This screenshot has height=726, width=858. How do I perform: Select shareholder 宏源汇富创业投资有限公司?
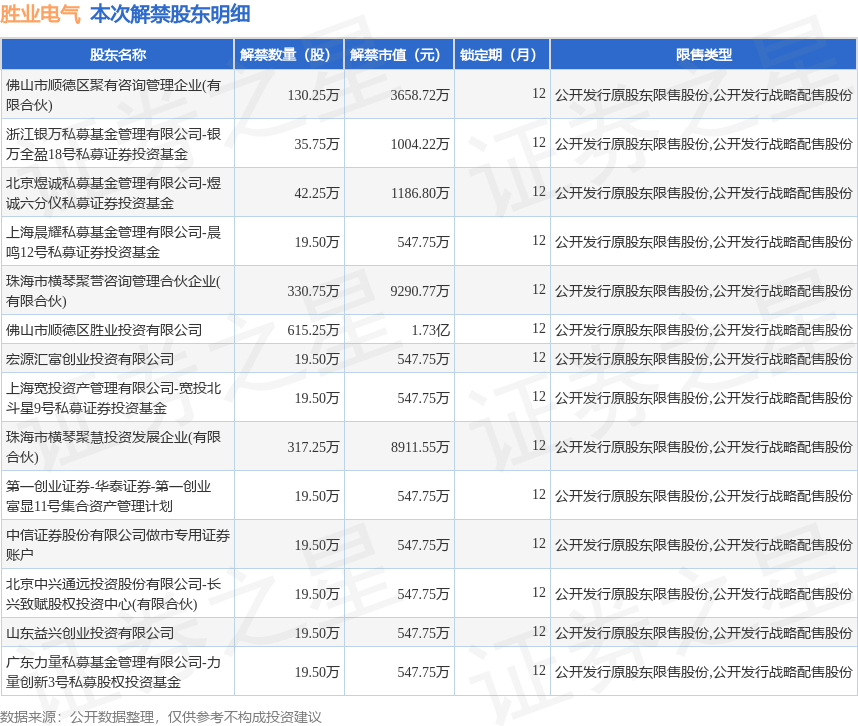90,359
